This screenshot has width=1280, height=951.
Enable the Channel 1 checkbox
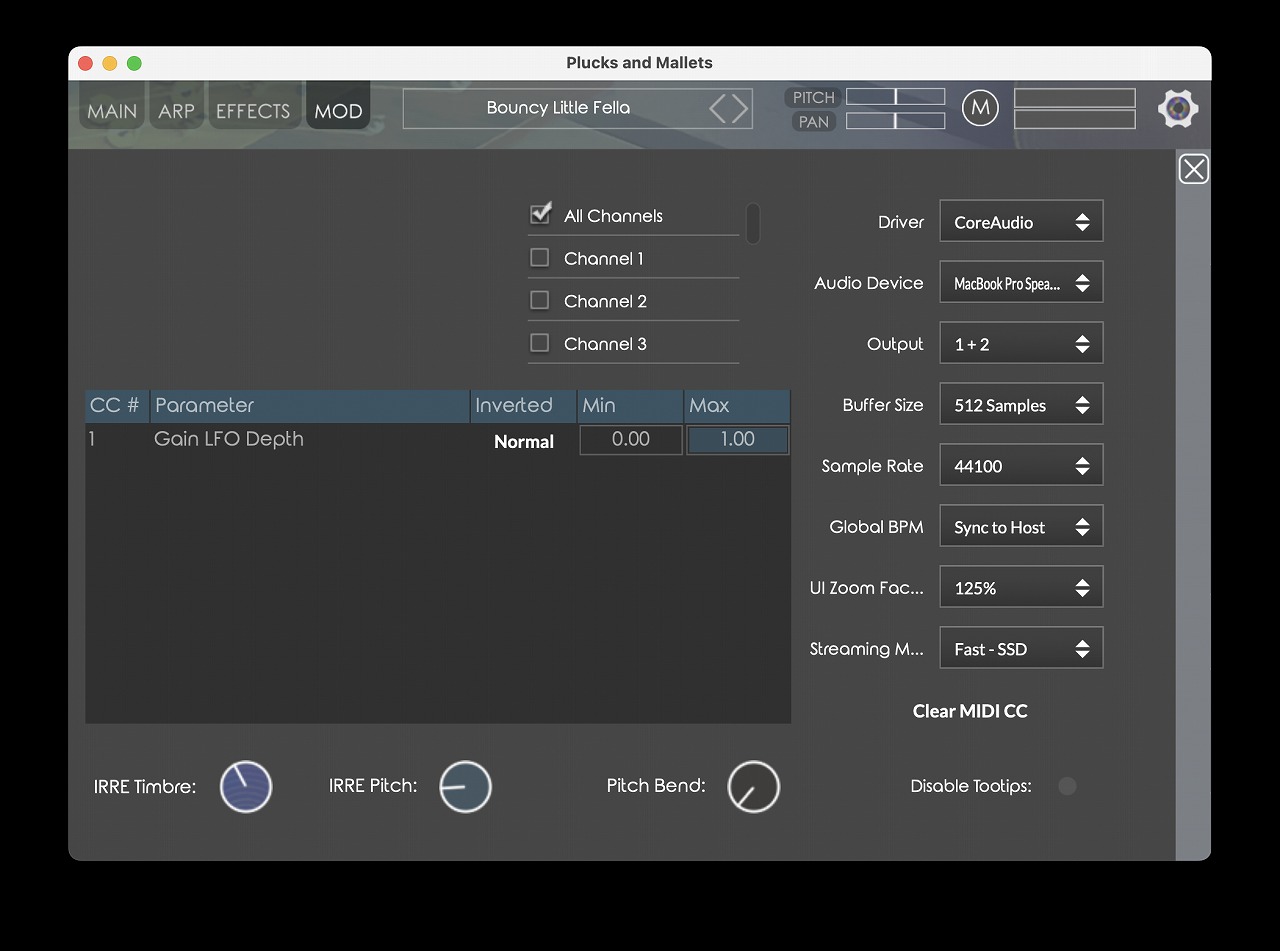click(x=540, y=258)
